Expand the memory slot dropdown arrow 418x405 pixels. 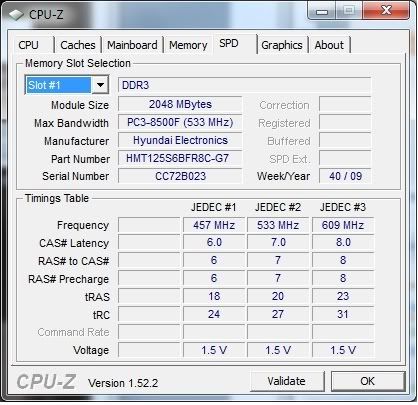[100, 85]
